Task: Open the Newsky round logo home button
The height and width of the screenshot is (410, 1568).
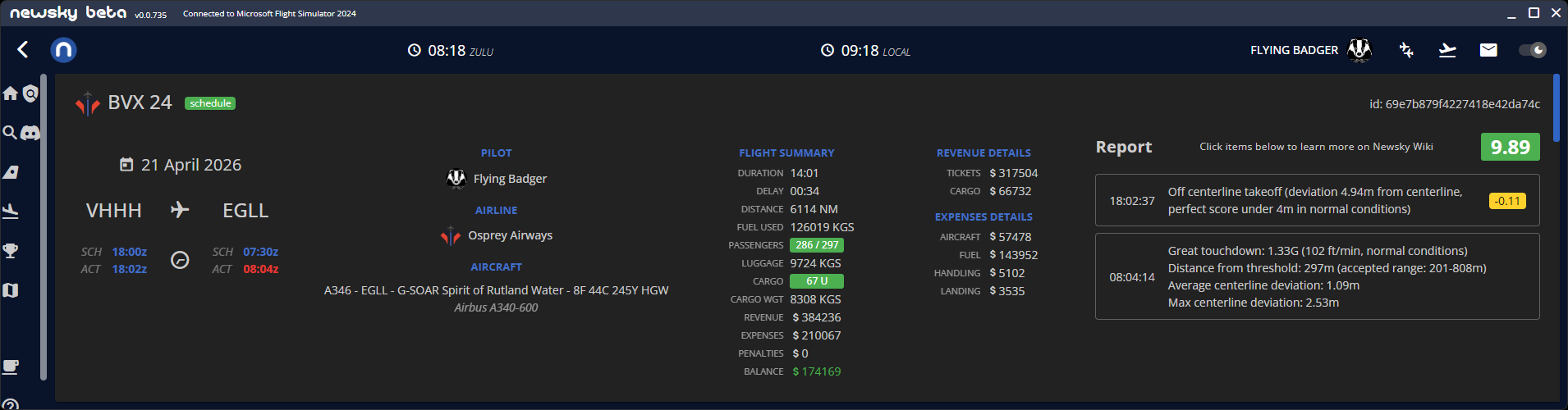Action: (63, 50)
